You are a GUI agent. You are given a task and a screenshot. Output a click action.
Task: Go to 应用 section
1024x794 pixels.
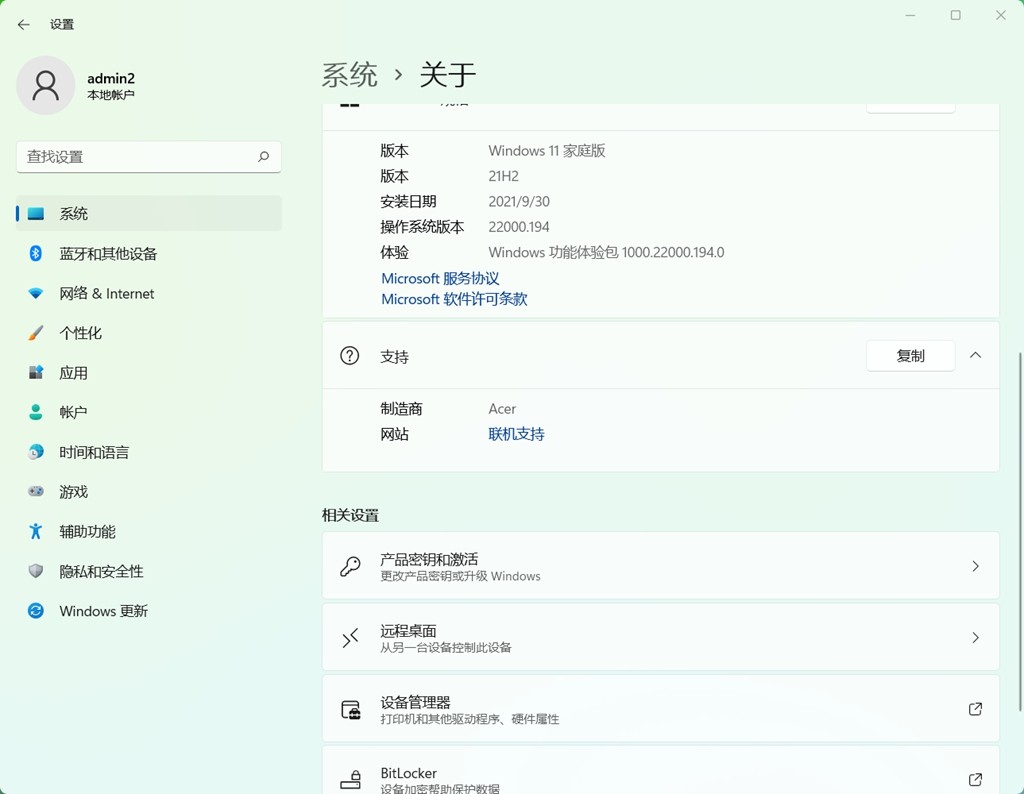(73, 372)
